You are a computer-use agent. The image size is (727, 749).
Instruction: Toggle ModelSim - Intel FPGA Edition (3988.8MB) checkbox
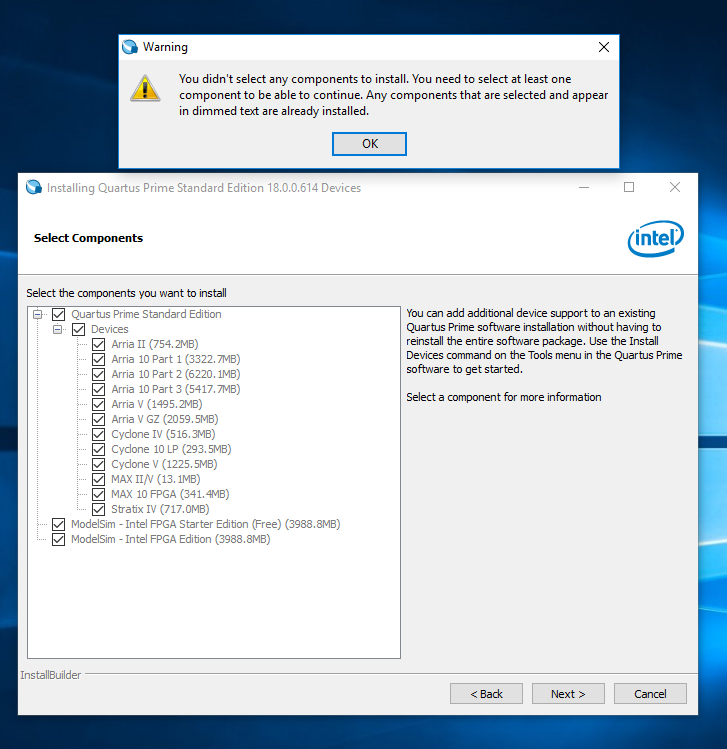[58, 539]
